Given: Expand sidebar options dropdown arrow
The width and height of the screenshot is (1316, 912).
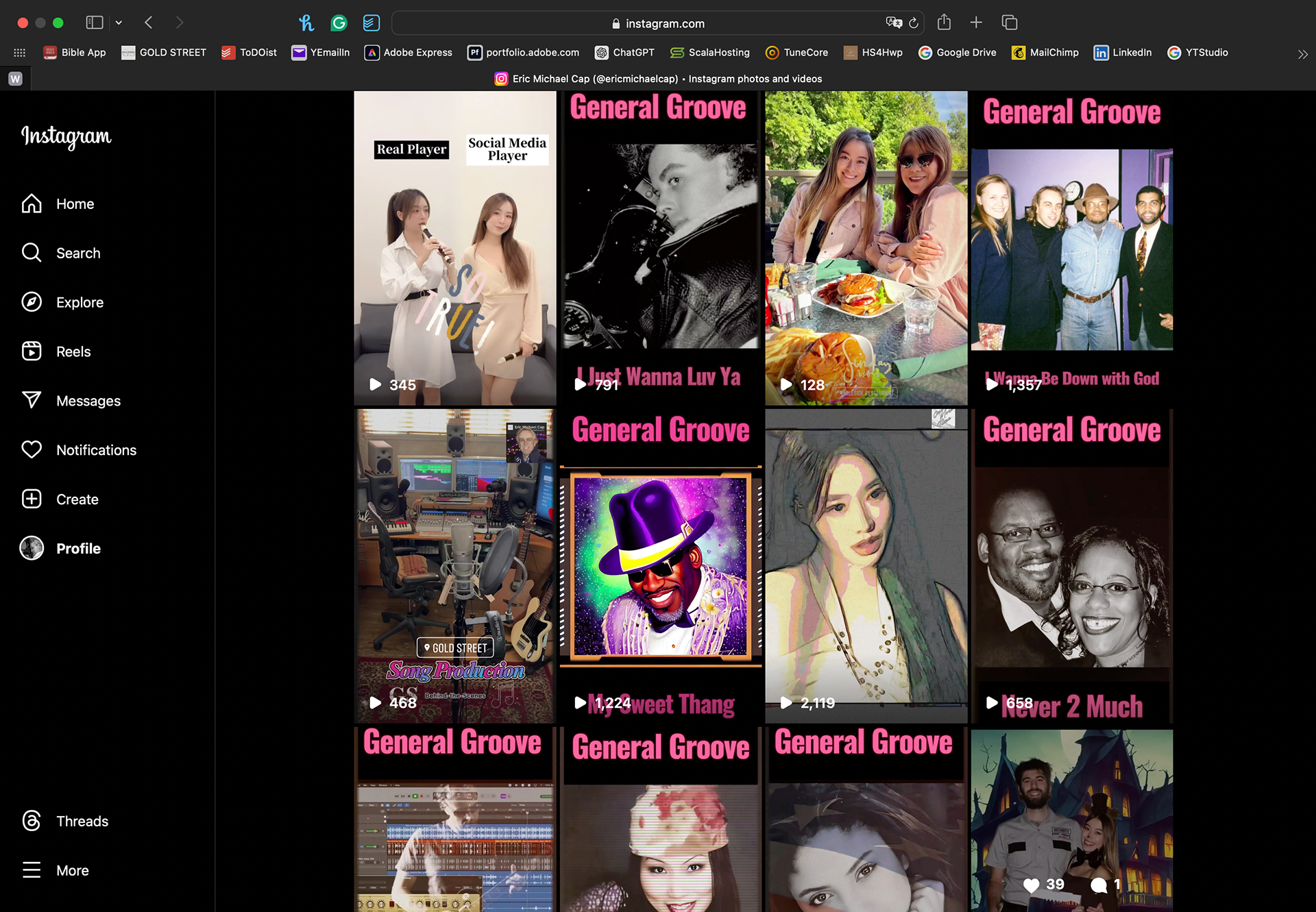Looking at the screenshot, I should coord(119,23).
